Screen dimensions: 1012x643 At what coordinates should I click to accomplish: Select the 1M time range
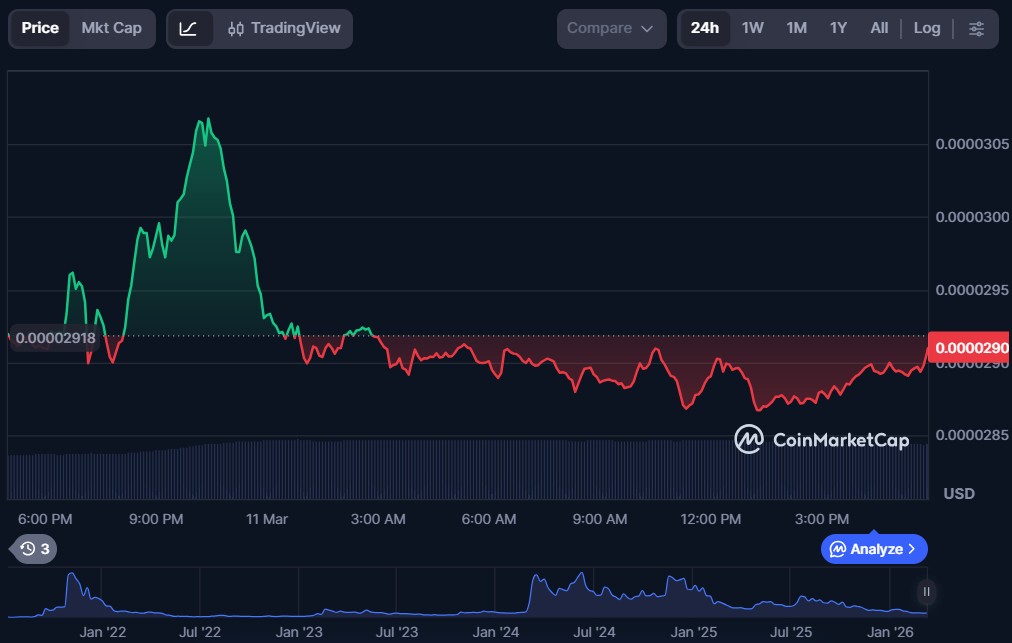(x=796, y=28)
